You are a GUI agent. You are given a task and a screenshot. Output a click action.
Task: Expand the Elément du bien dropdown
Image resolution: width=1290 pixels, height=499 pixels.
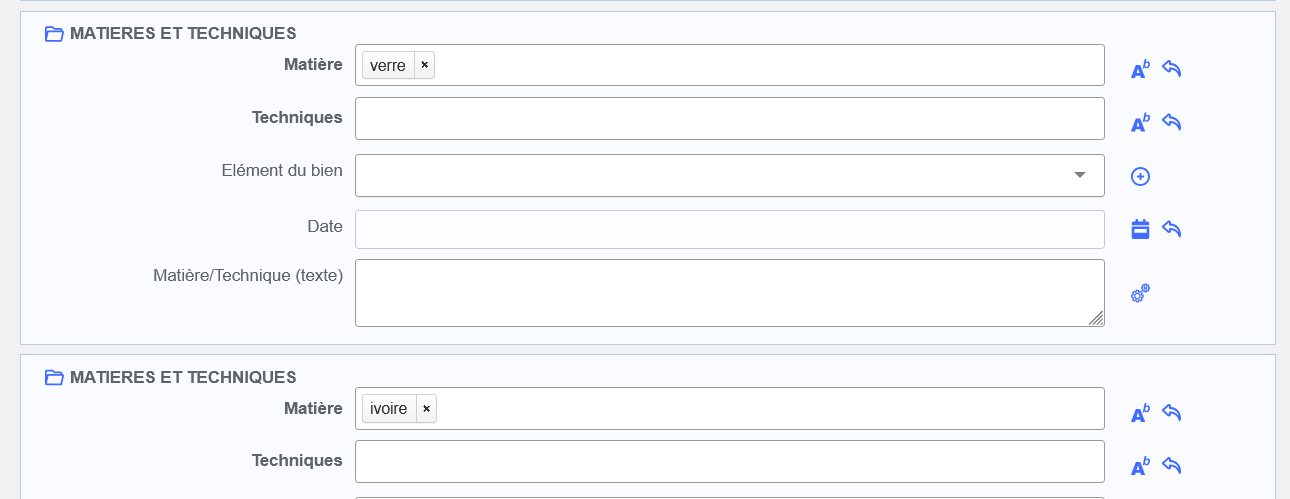1079,175
